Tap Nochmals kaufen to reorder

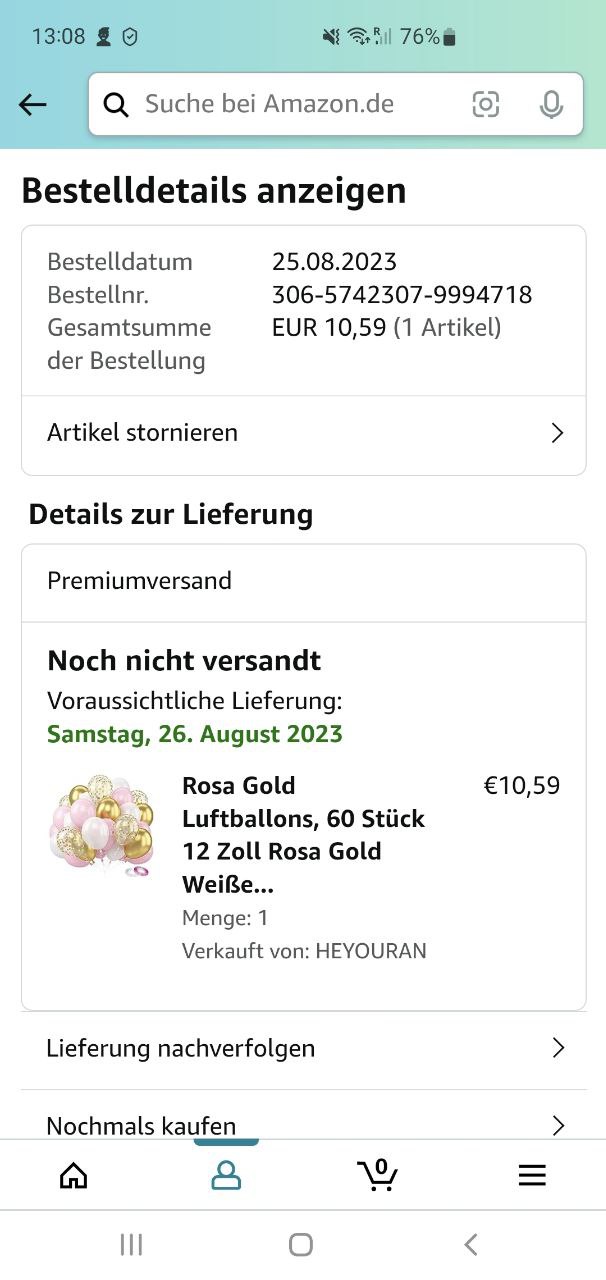click(x=142, y=1126)
